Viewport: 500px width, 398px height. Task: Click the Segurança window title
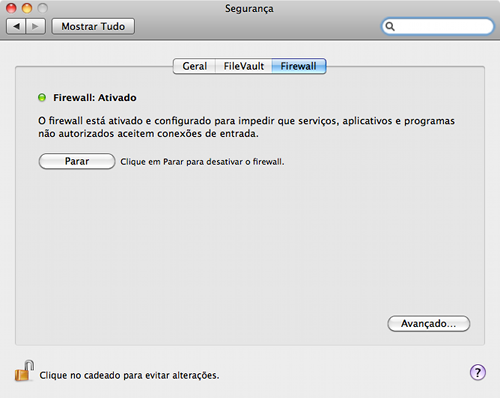coord(249,8)
